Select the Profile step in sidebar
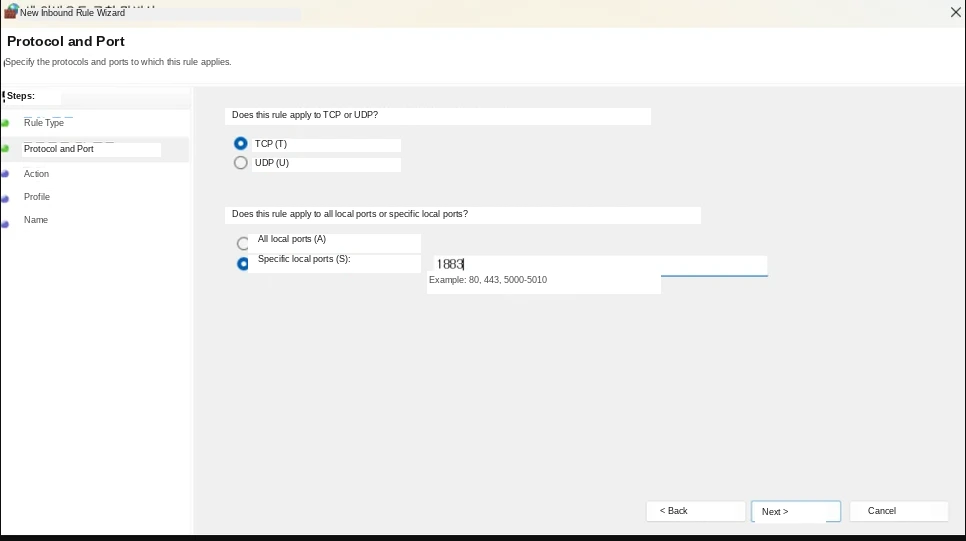This screenshot has height=541, width=966. (x=37, y=197)
